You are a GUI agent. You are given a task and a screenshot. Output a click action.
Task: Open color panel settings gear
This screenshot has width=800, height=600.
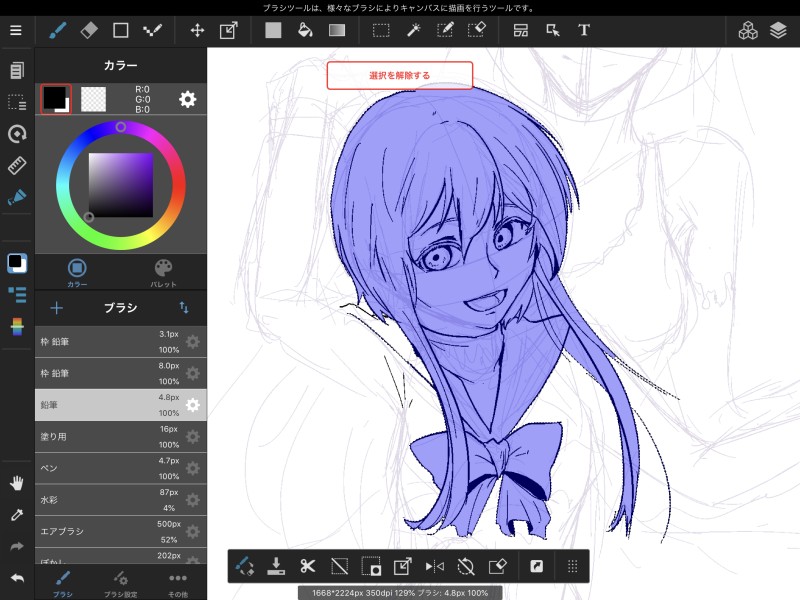click(187, 99)
